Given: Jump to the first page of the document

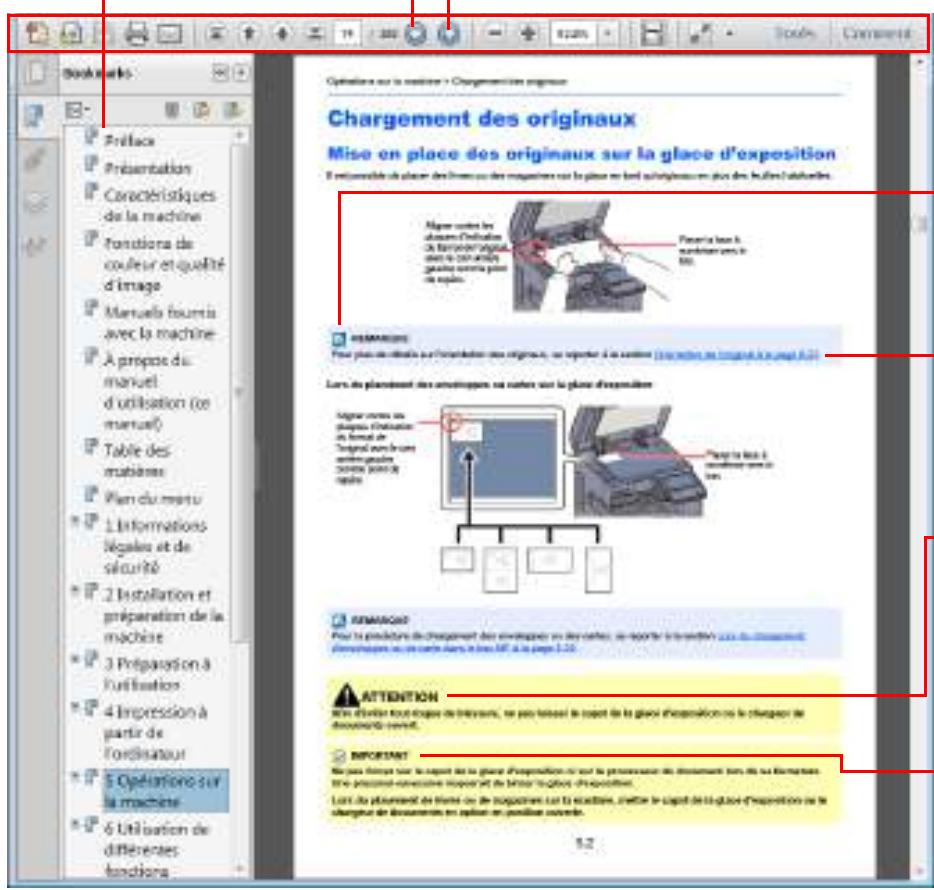Looking at the screenshot, I should click(x=216, y=33).
